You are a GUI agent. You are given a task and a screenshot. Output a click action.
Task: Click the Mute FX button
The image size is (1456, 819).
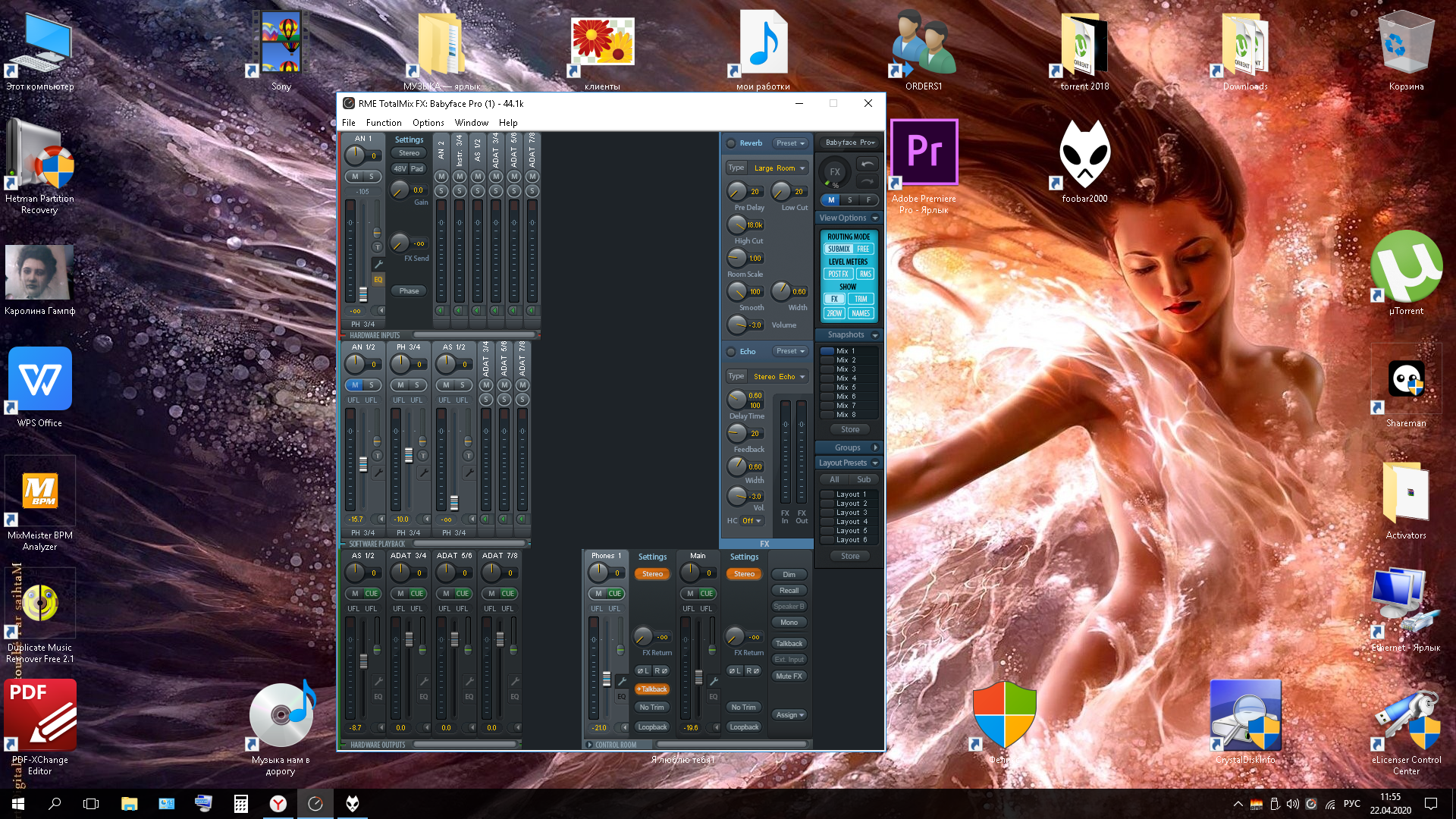coord(789,676)
